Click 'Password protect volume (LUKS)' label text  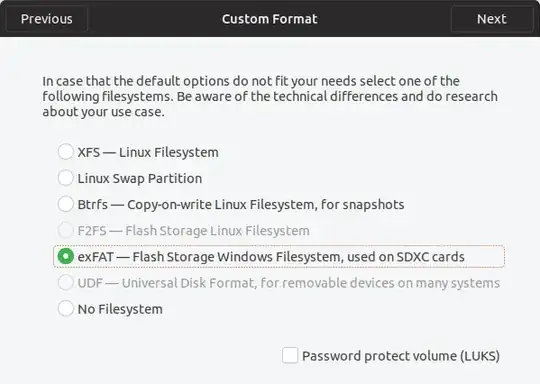pyautogui.click(x=401, y=356)
